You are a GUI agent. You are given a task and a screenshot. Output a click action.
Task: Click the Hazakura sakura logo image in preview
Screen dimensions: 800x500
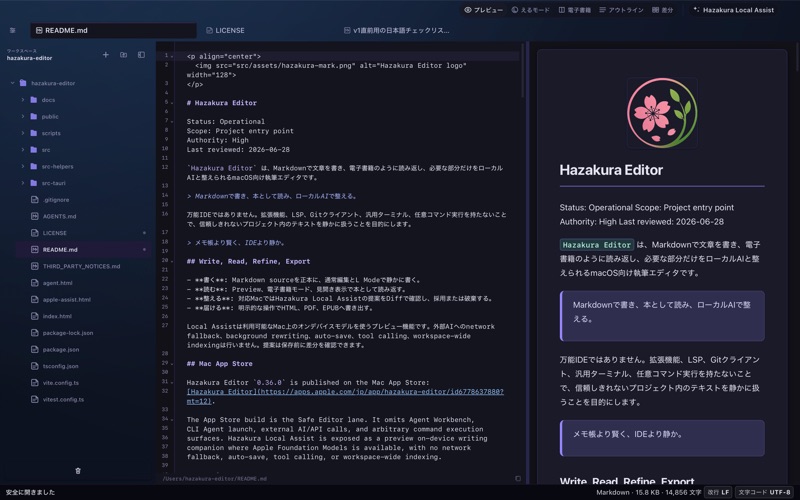(x=662, y=113)
